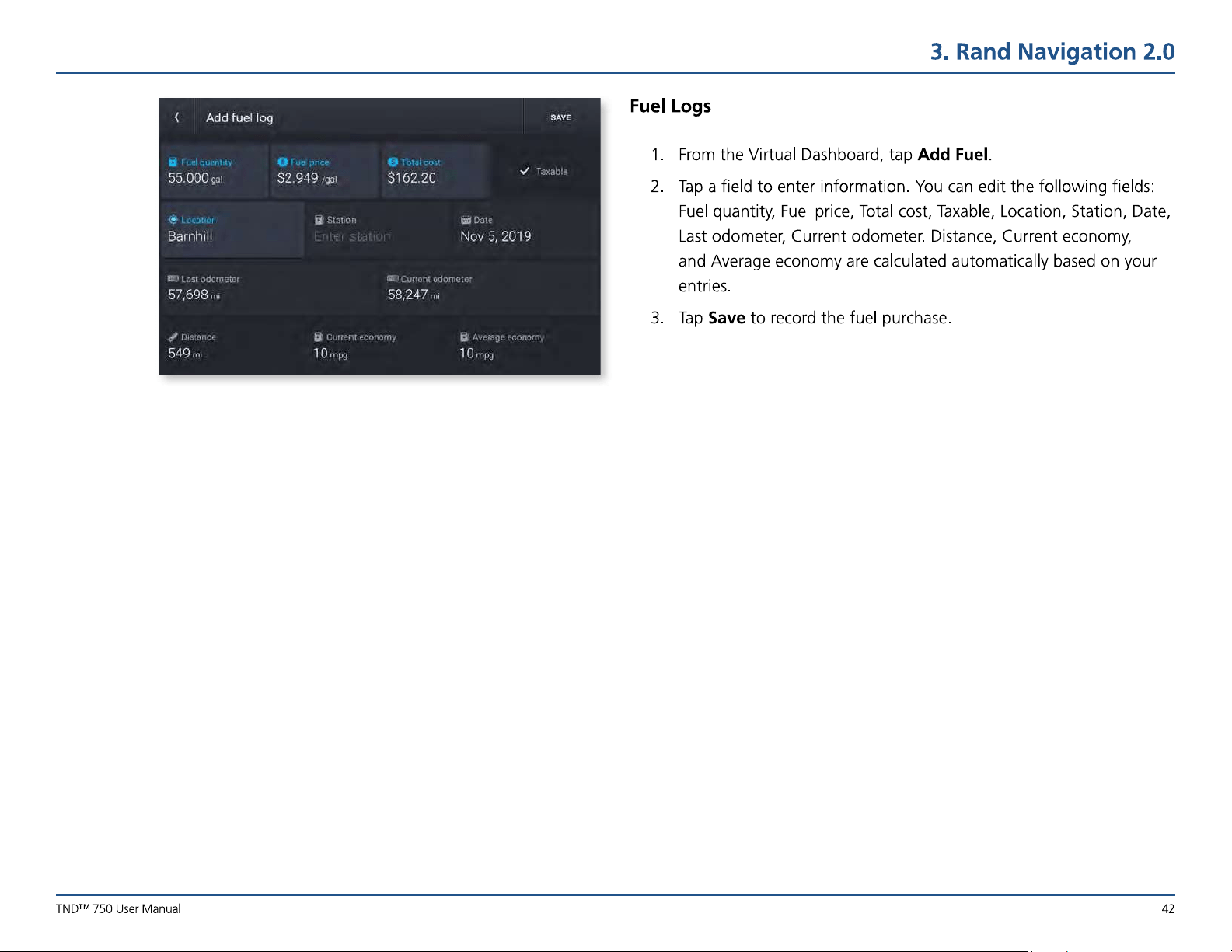Image resolution: width=1232 pixels, height=952 pixels.
Task: Click the Current odometer icon
Action: tap(393, 278)
